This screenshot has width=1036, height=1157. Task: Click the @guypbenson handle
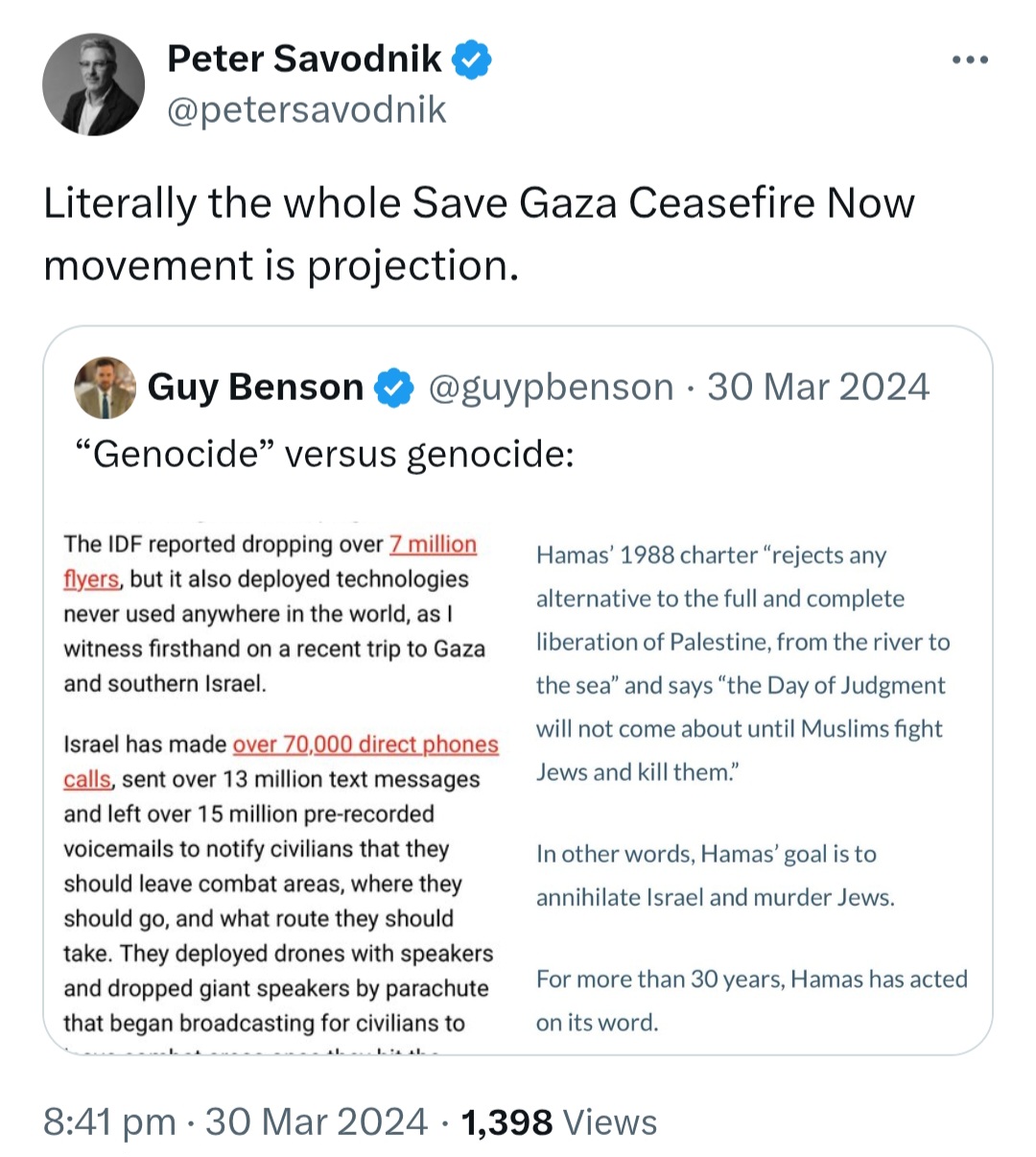551,388
